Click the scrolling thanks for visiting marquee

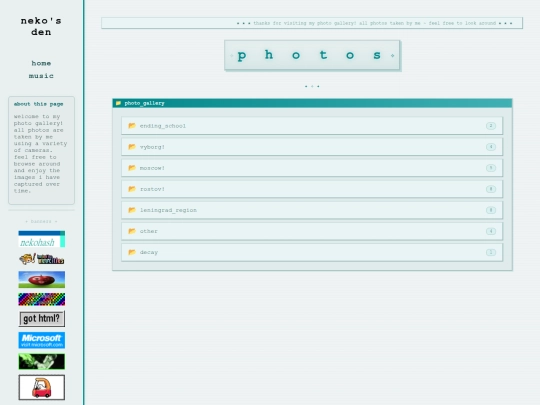312,23
